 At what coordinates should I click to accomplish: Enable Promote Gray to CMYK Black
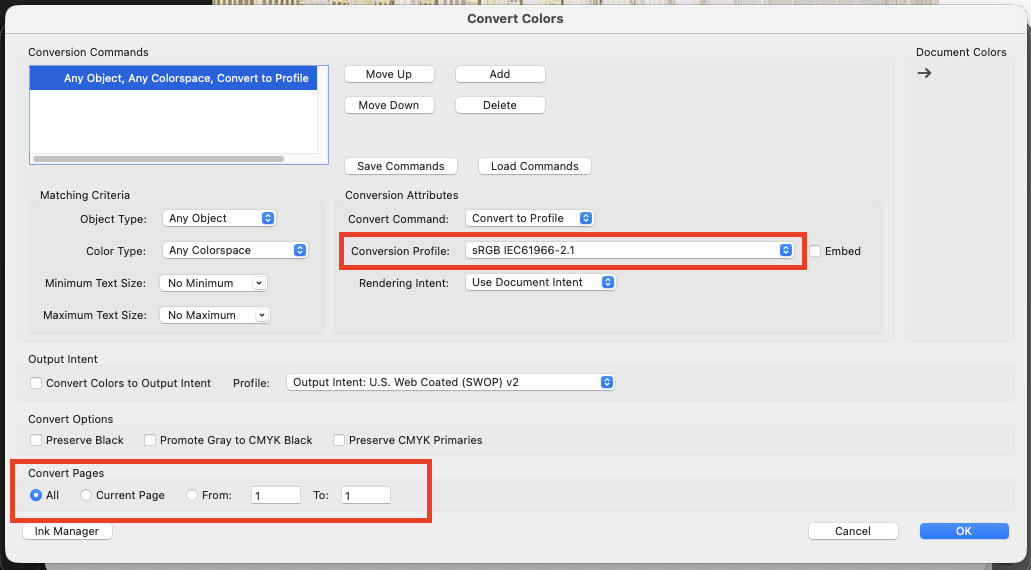[150, 440]
